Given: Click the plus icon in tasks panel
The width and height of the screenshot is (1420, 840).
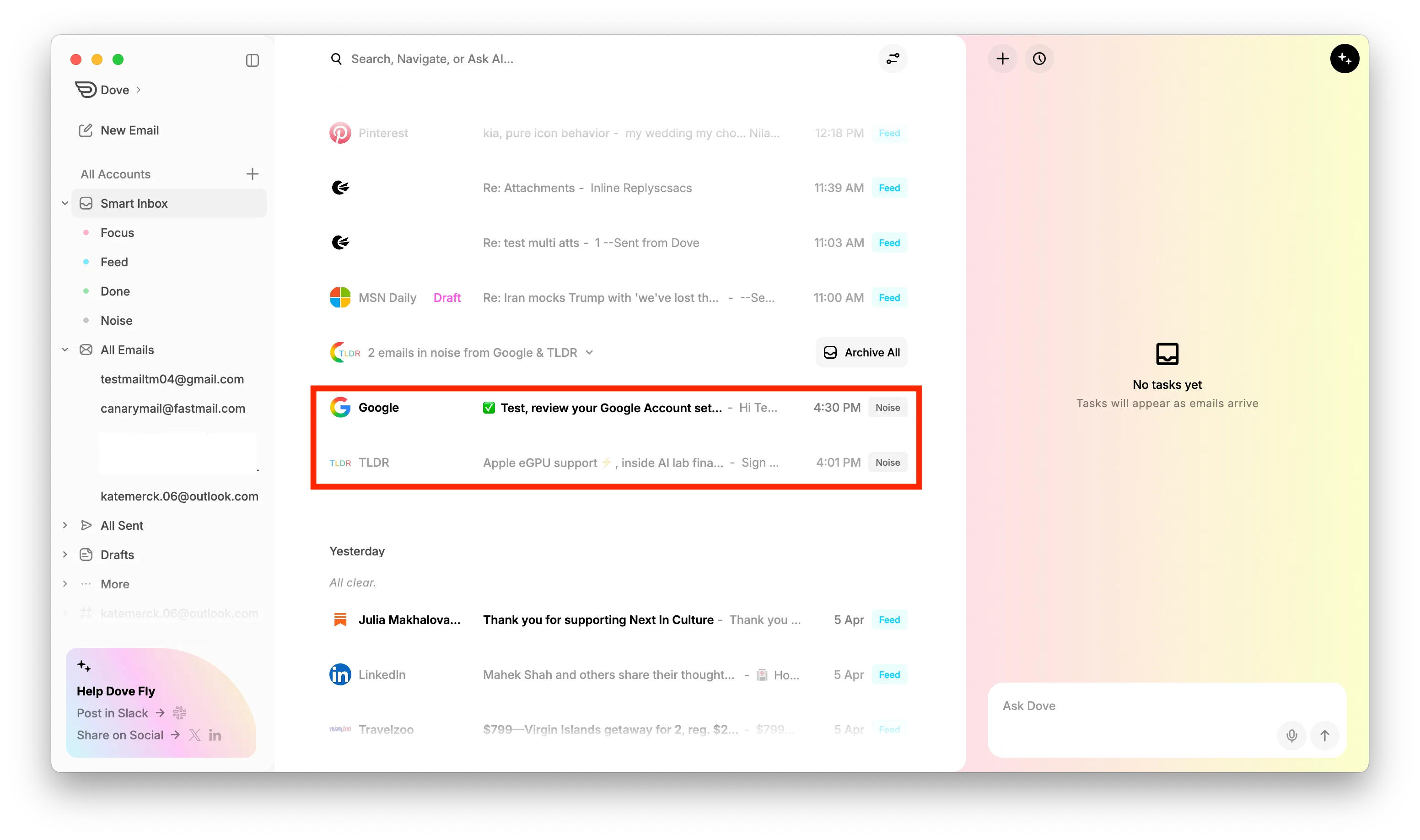Looking at the screenshot, I should (1002, 59).
